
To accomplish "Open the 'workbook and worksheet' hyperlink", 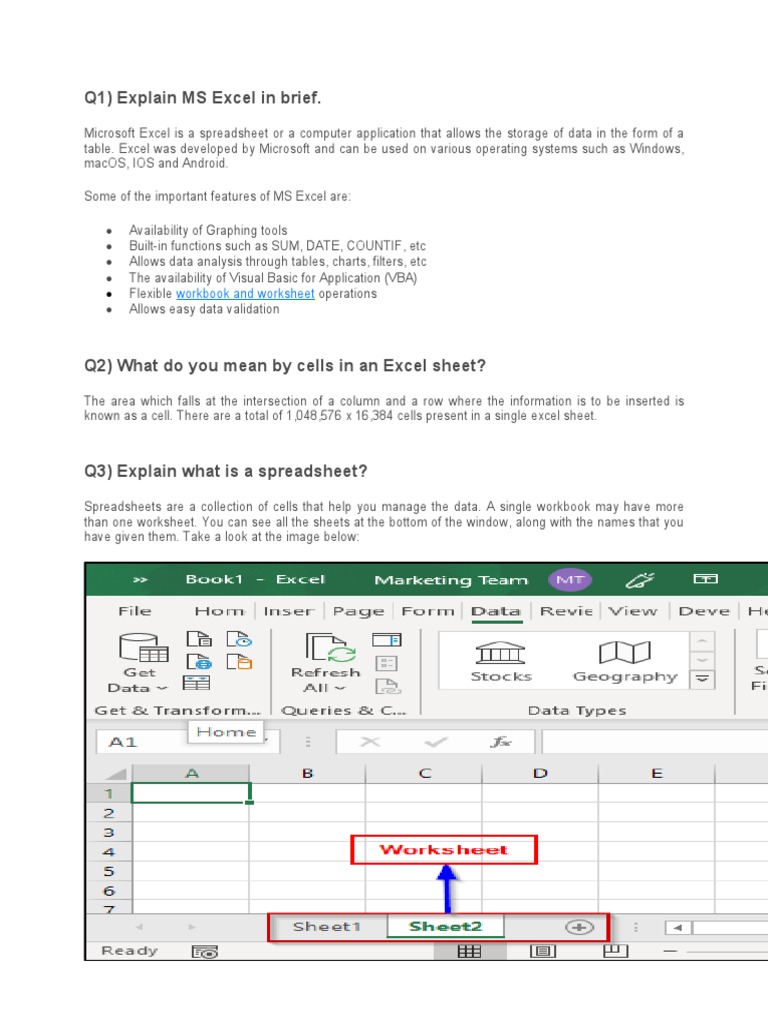I will (x=245, y=294).
